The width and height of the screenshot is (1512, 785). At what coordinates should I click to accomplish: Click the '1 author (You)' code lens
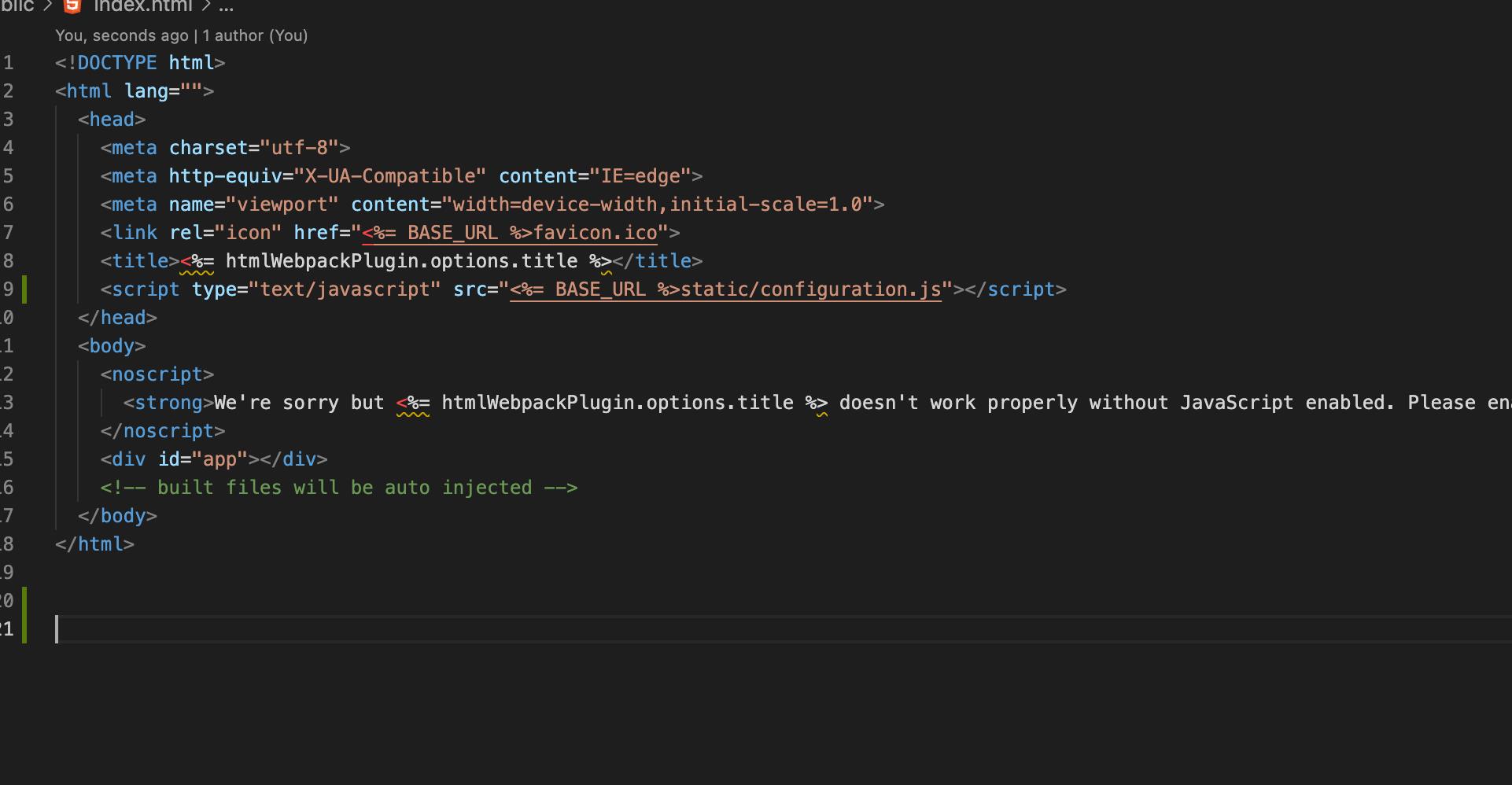pyautogui.click(x=256, y=35)
